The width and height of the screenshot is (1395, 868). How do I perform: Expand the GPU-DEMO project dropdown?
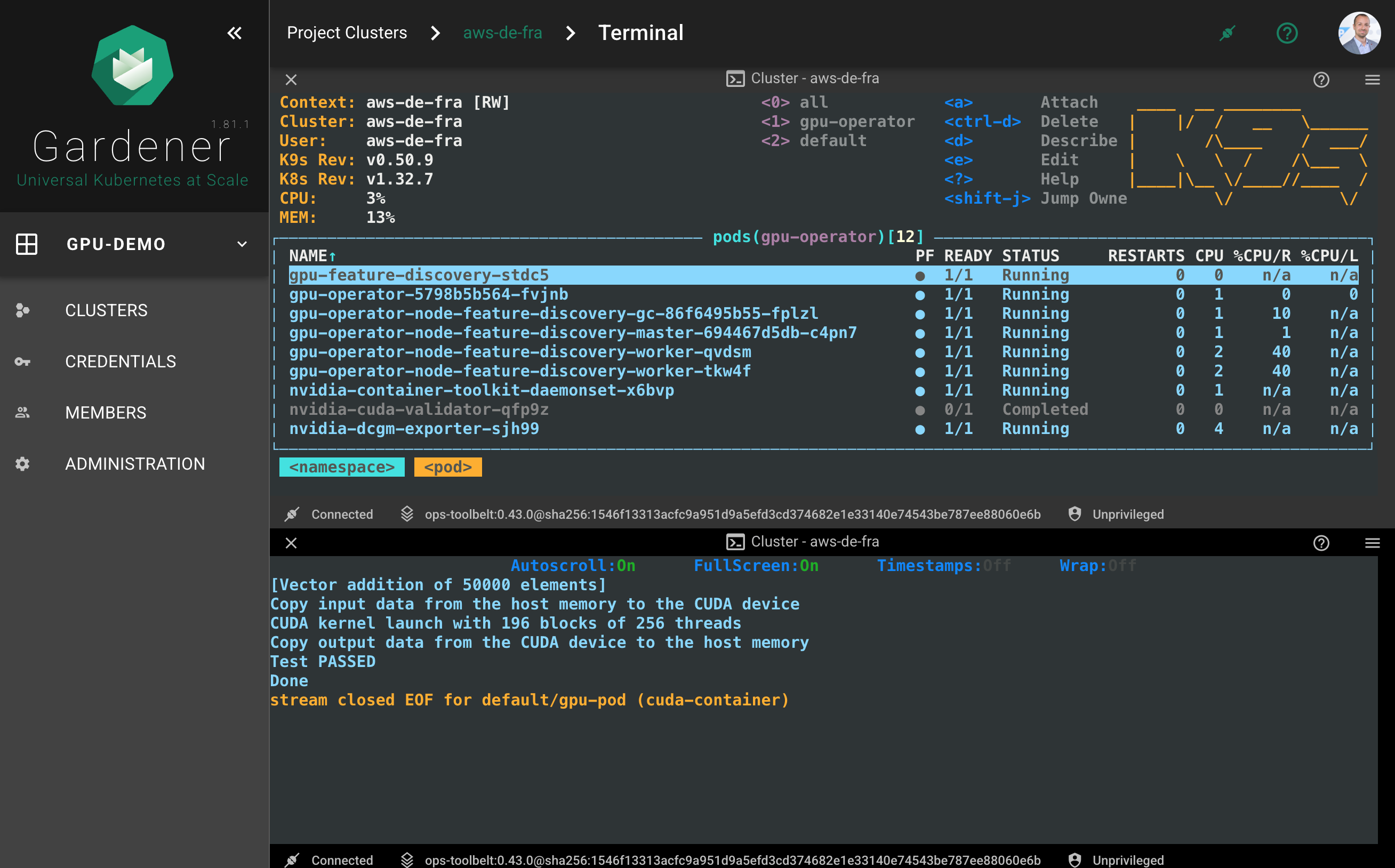pos(242,244)
